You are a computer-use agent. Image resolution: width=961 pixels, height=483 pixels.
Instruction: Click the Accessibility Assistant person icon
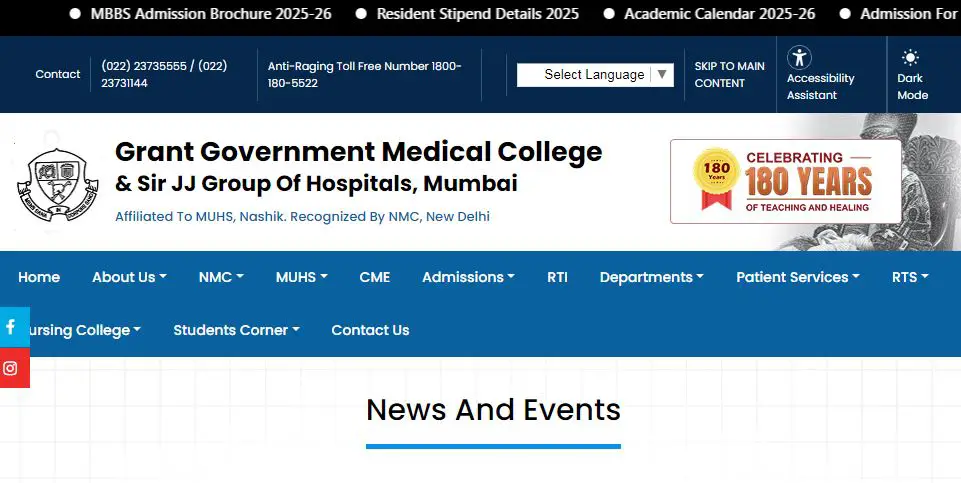[x=799, y=58]
